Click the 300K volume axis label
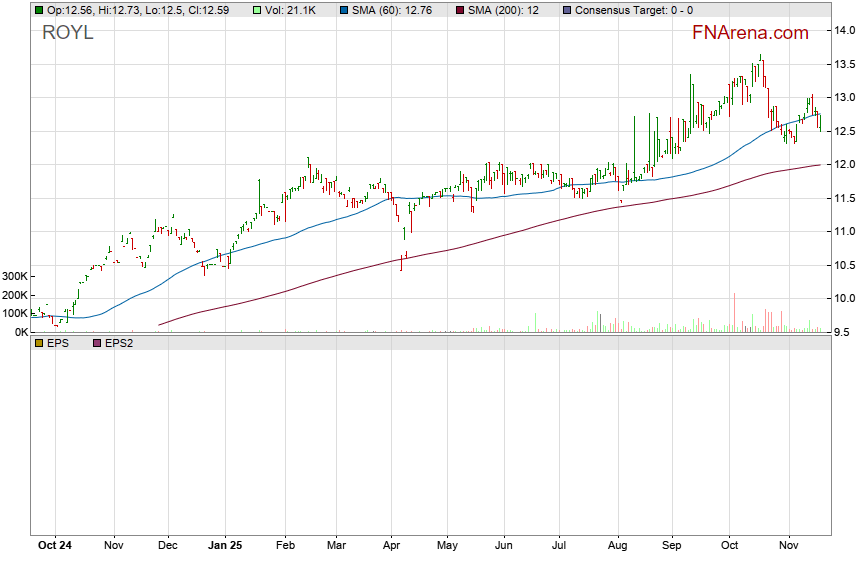Screen dimensions: 859x566 [x=15, y=276]
